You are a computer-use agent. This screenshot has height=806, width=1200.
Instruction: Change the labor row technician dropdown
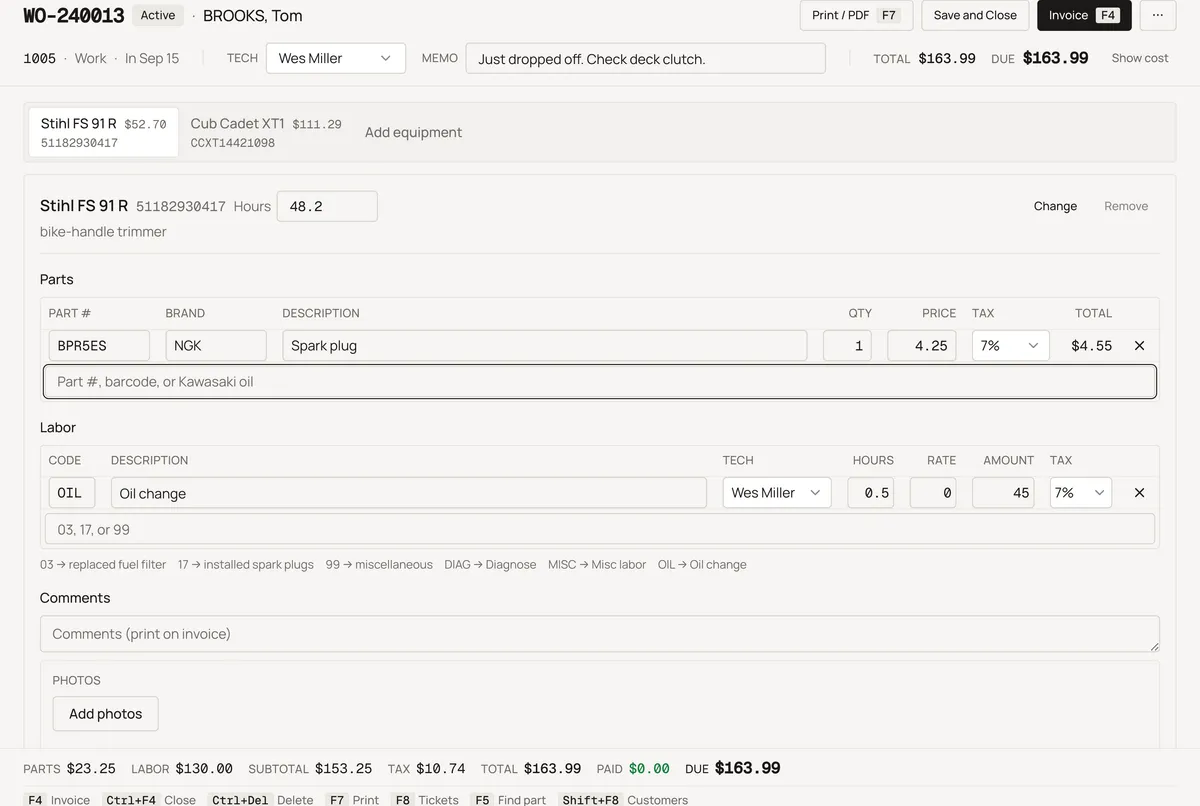pyautogui.click(x=777, y=493)
